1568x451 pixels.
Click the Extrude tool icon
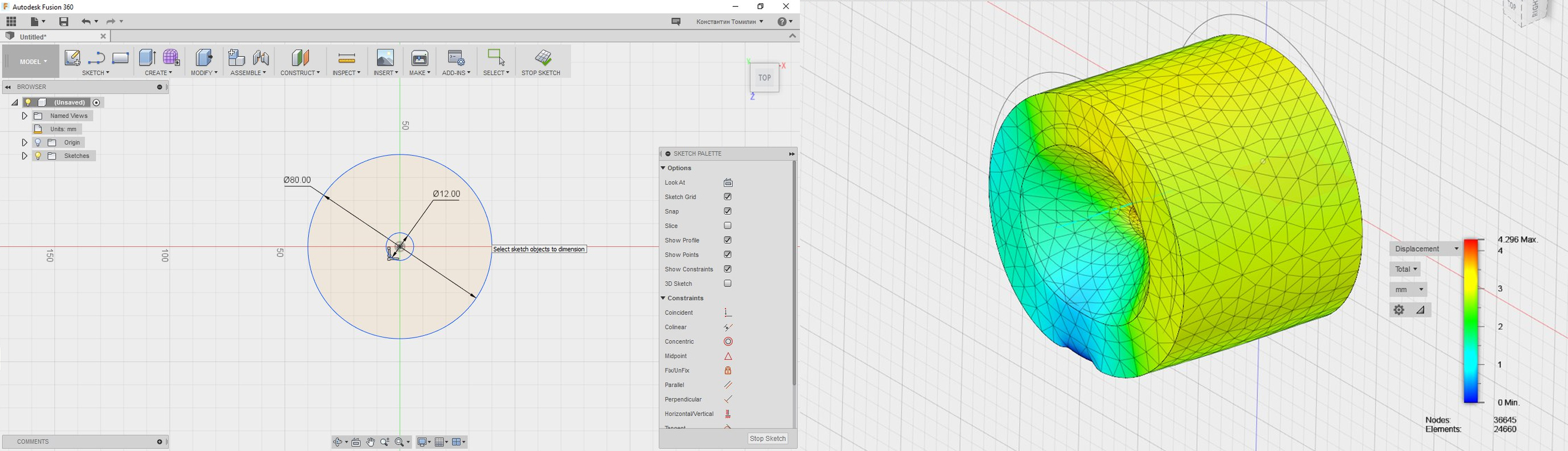(147, 57)
